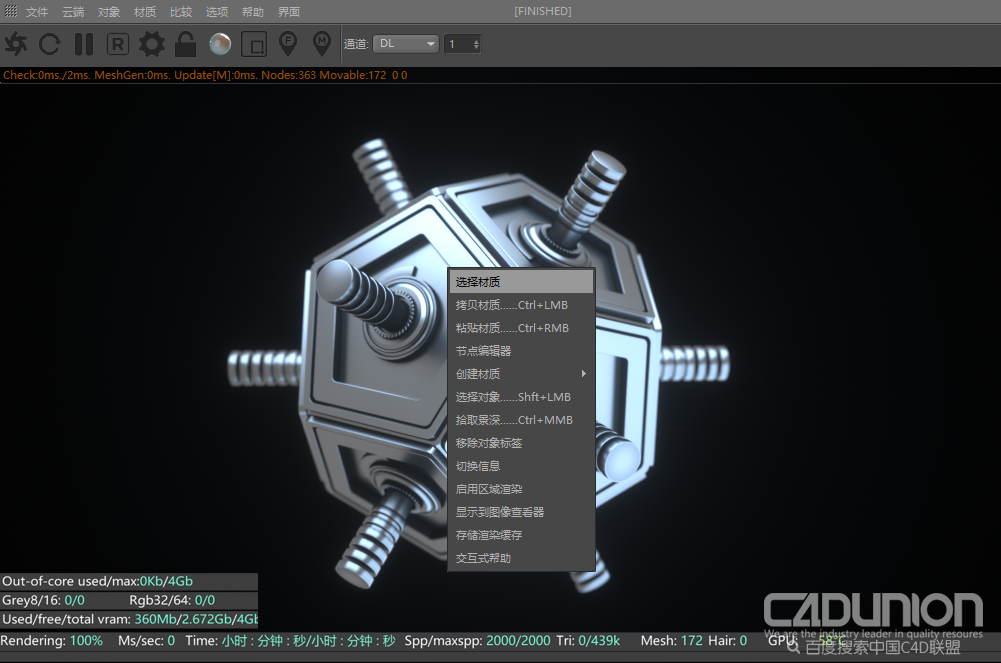Pause the render with the pause icon
This screenshot has width=1001, height=663.
click(x=84, y=44)
